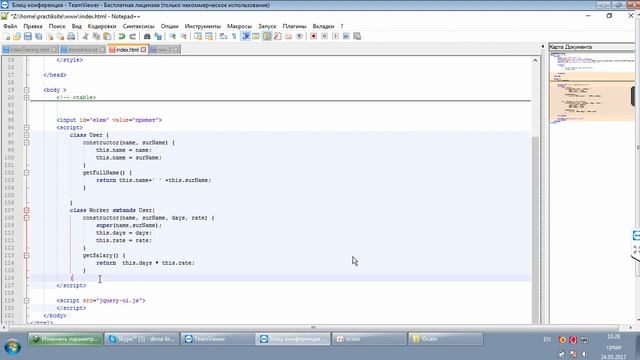The image size is (640, 360).
Task: Open the Правка menu
Action: pyautogui.click(x=33, y=26)
